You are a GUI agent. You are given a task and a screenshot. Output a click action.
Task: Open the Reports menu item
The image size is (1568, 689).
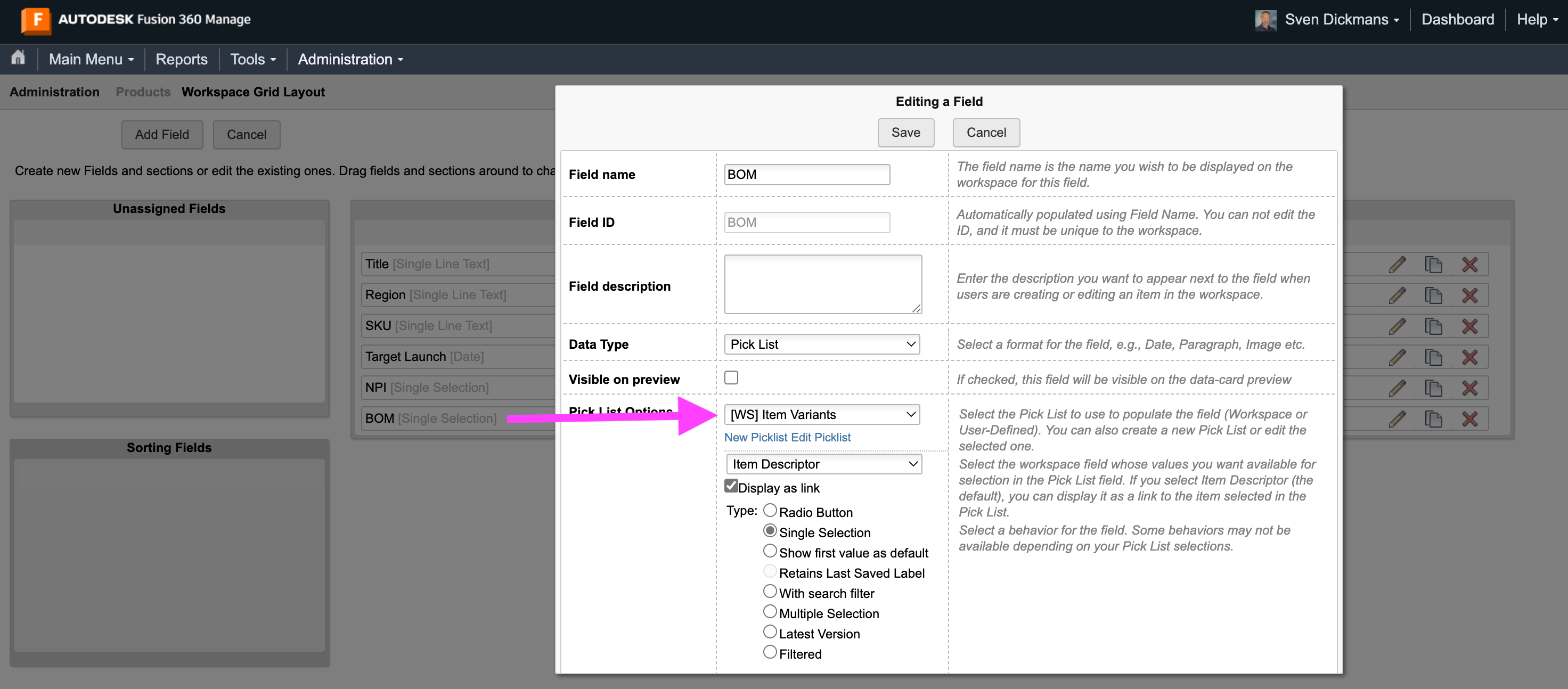(x=182, y=59)
